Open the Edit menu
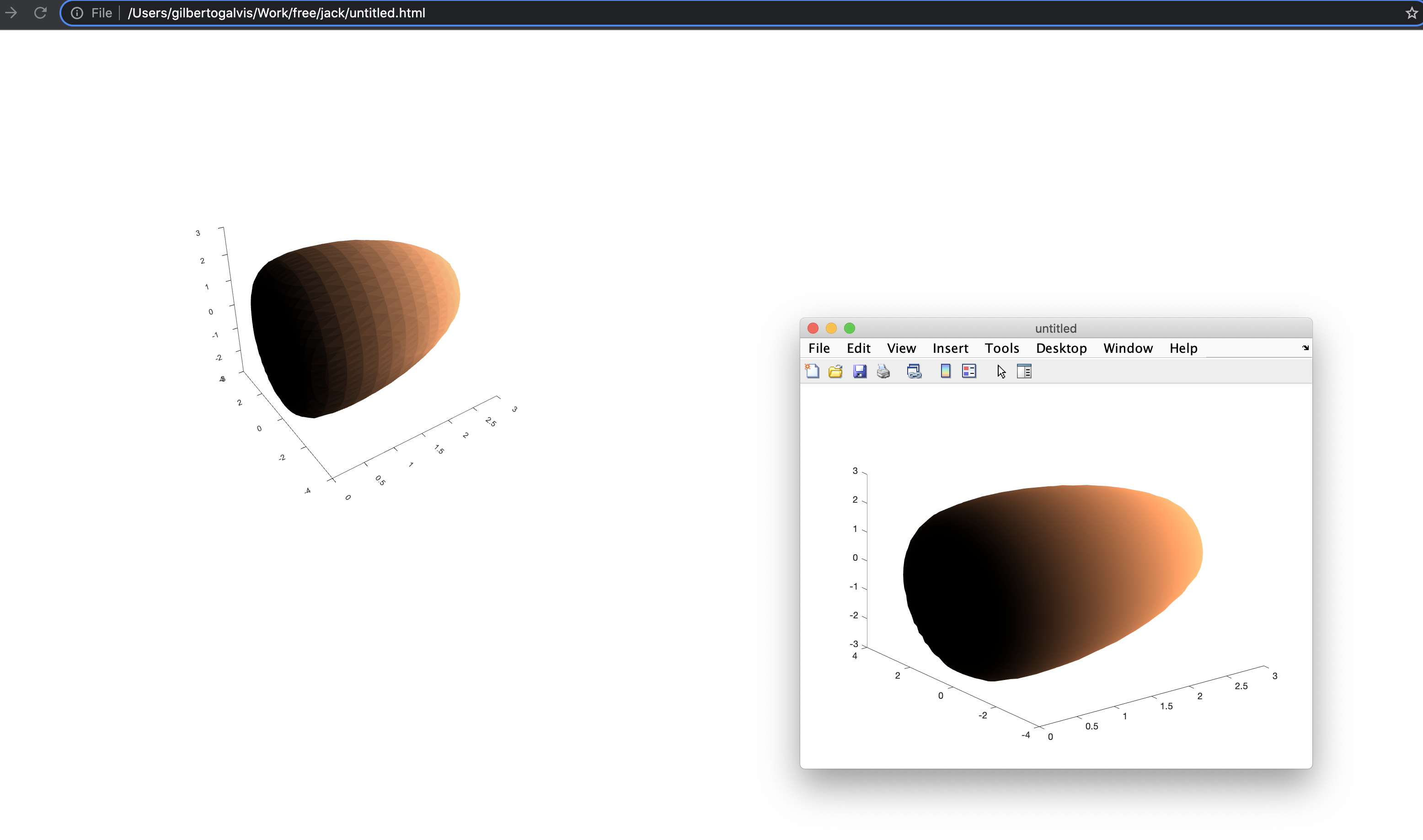 point(858,348)
